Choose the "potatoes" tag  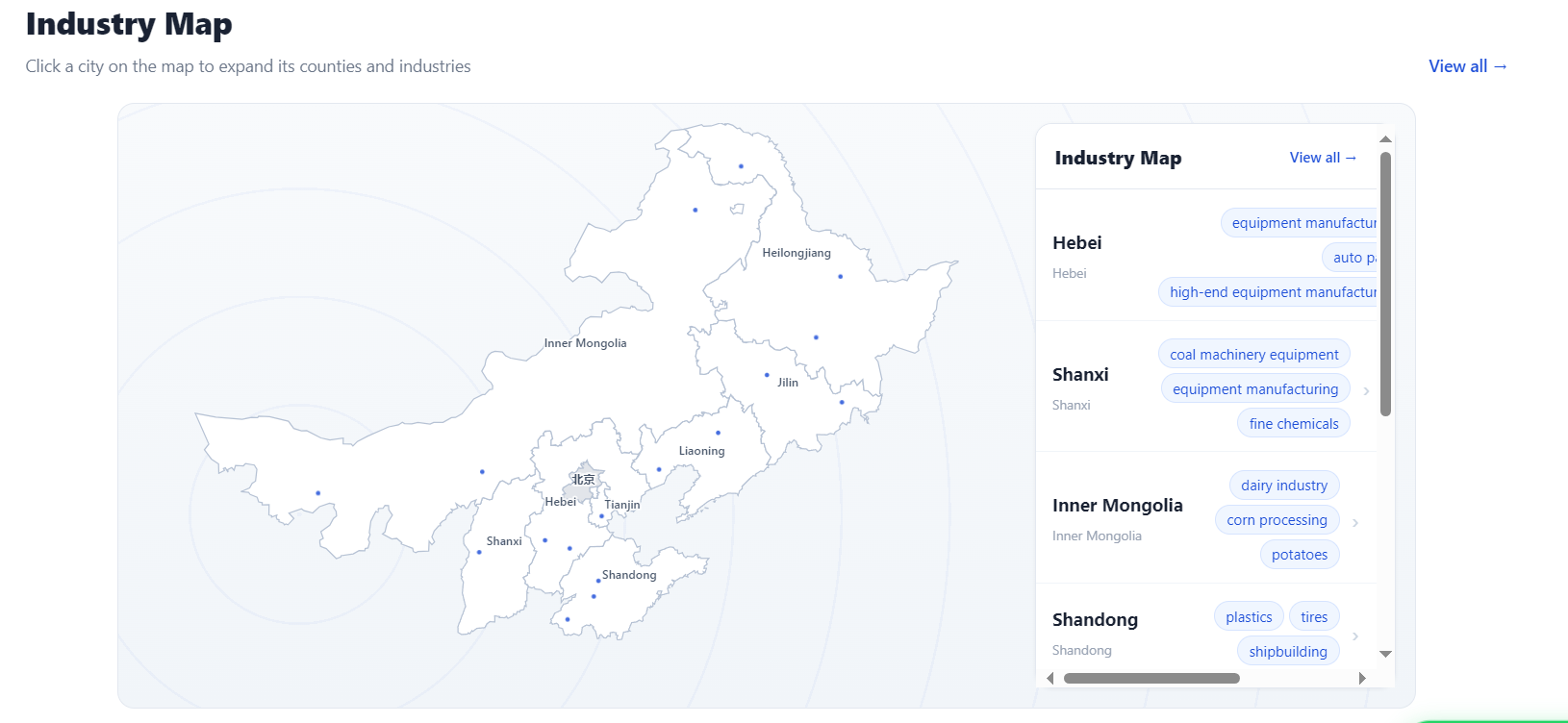(1300, 555)
